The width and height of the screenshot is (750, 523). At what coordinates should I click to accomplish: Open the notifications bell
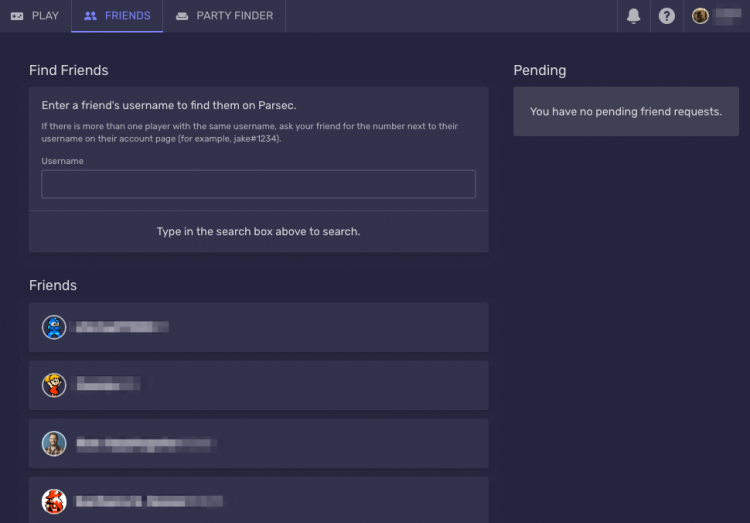point(633,16)
